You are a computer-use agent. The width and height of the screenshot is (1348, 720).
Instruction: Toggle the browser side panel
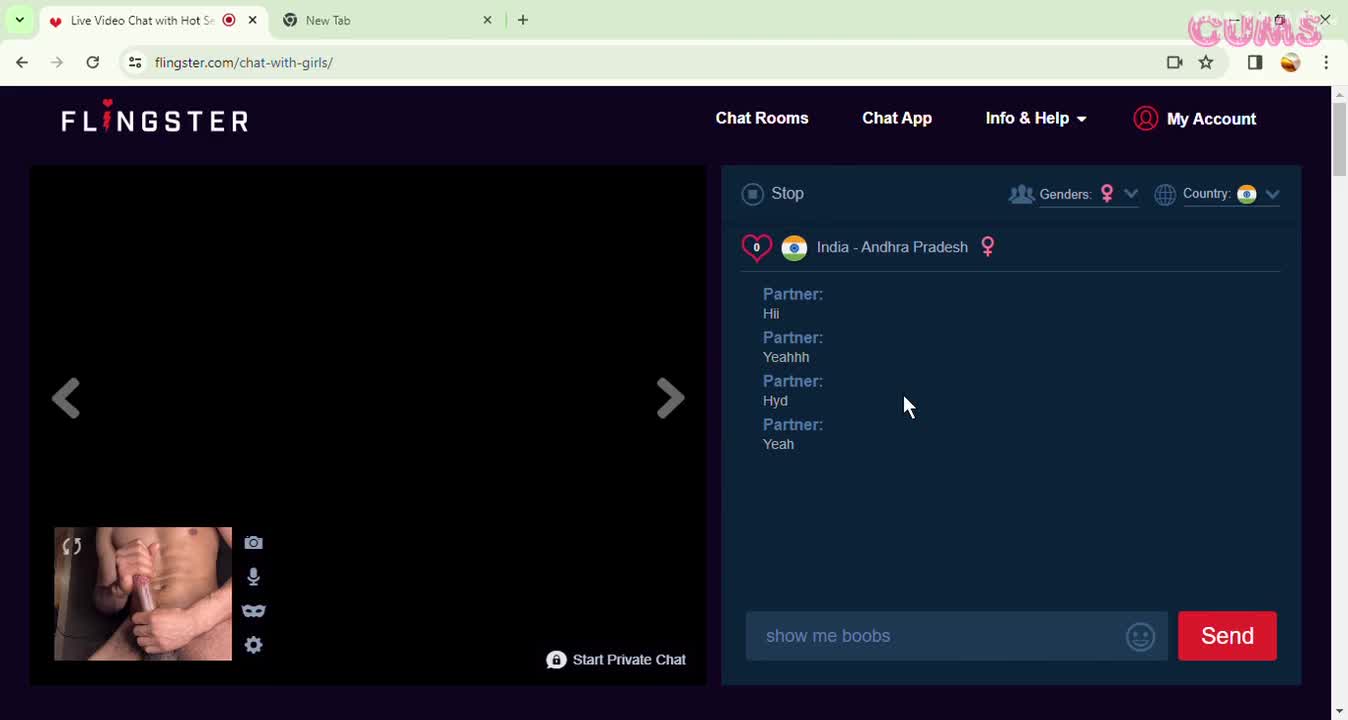1255,62
